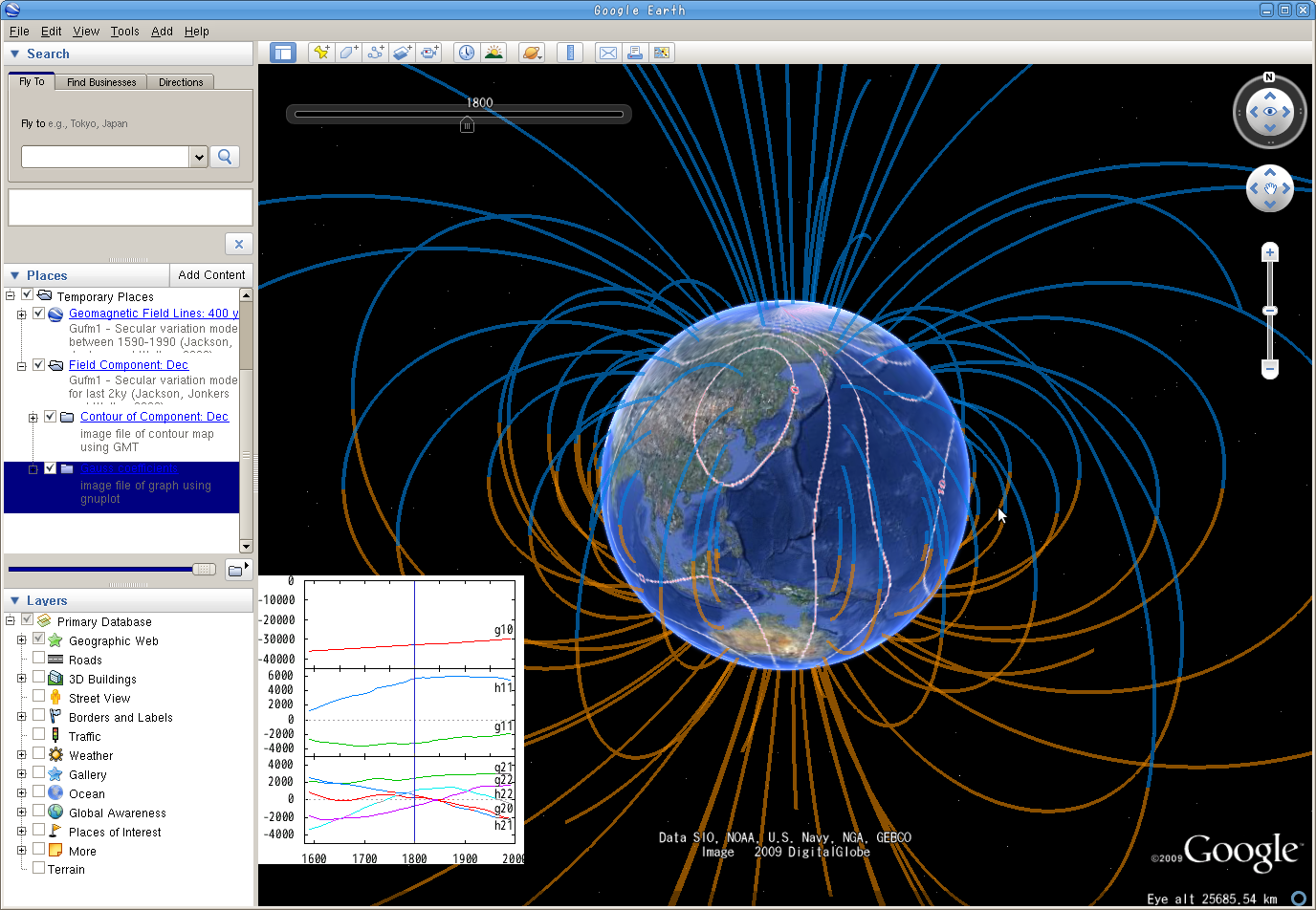Uncheck the Geomagnetic Field Lines checkbox
Viewport: 1316px width, 910px height.
[39, 314]
